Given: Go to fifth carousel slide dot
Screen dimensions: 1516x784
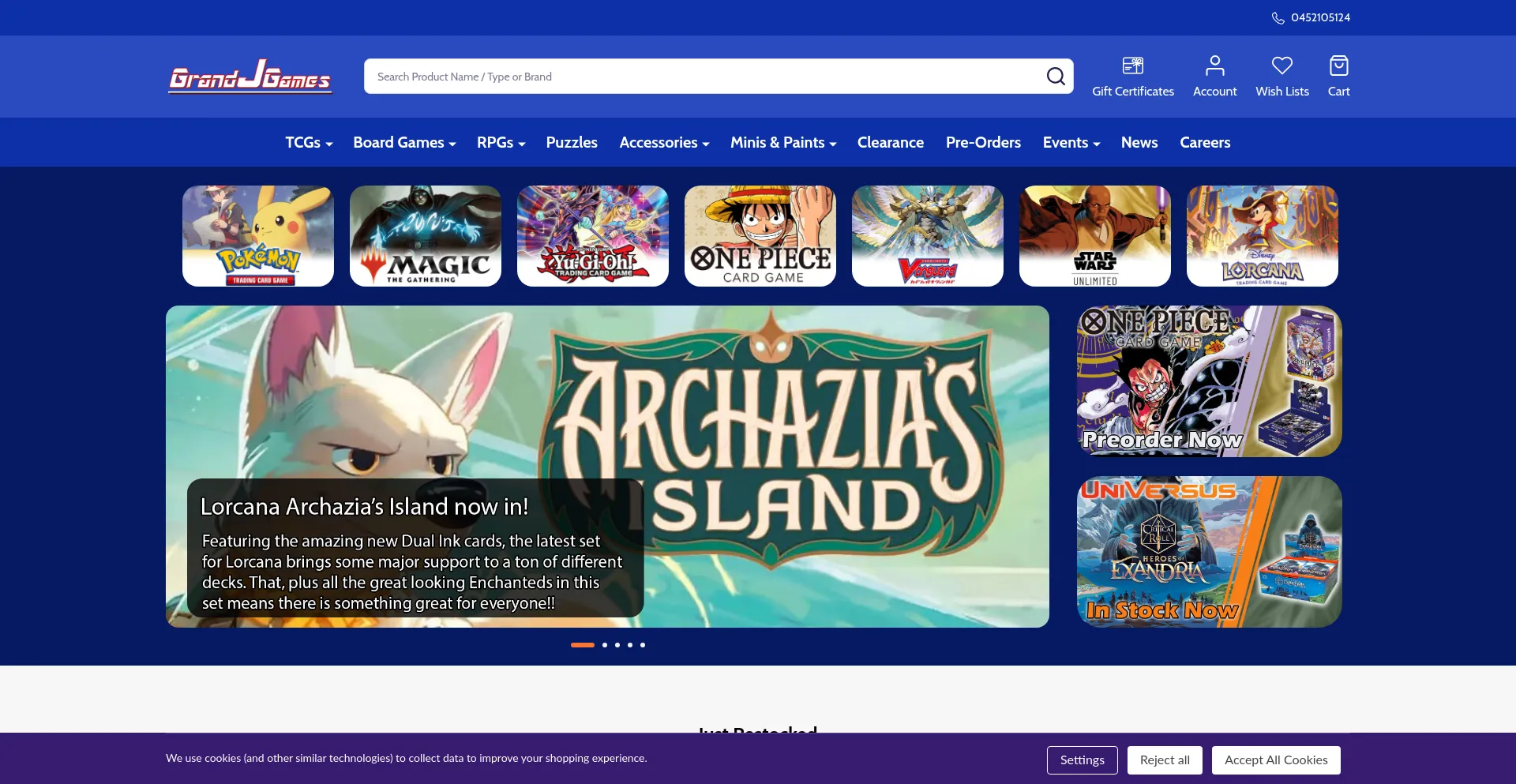Looking at the screenshot, I should point(643,645).
